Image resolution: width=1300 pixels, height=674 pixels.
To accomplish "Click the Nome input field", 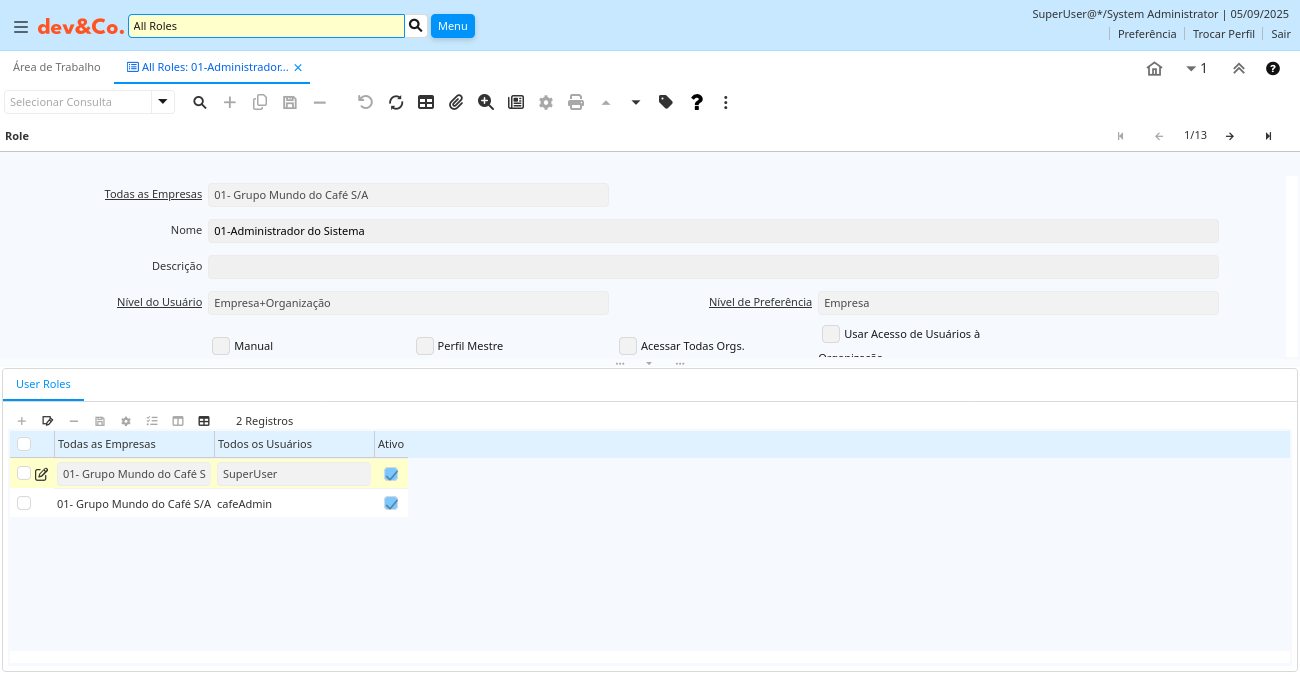I will pos(713,231).
